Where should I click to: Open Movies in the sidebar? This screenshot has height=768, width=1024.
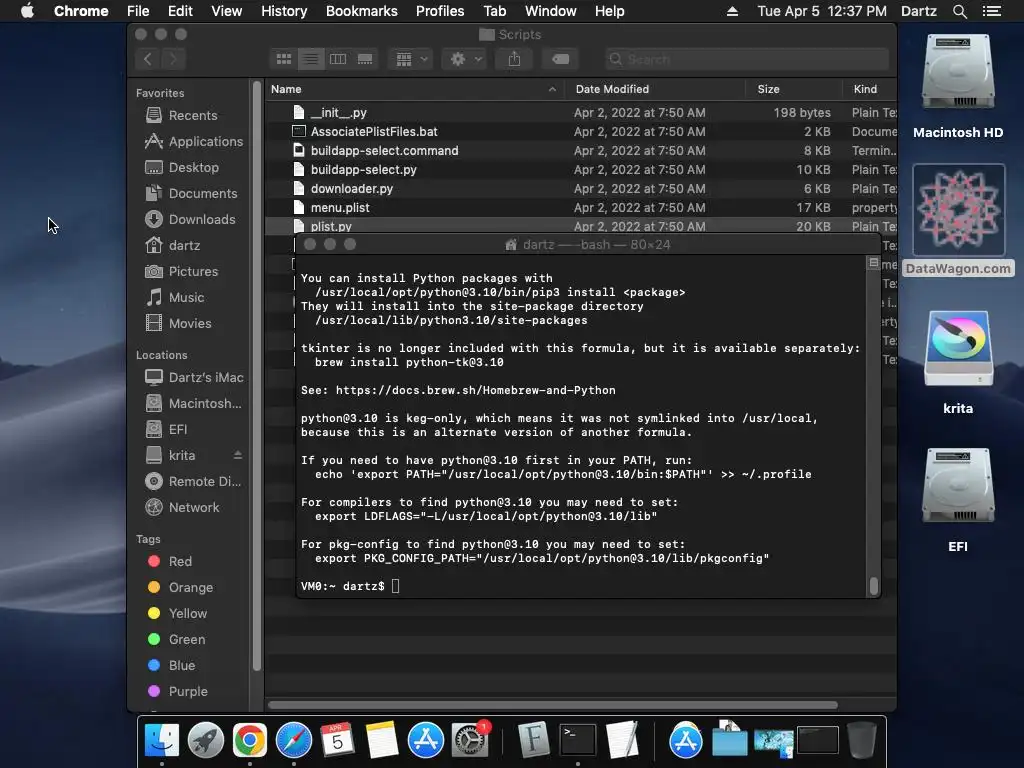[178, 324]
